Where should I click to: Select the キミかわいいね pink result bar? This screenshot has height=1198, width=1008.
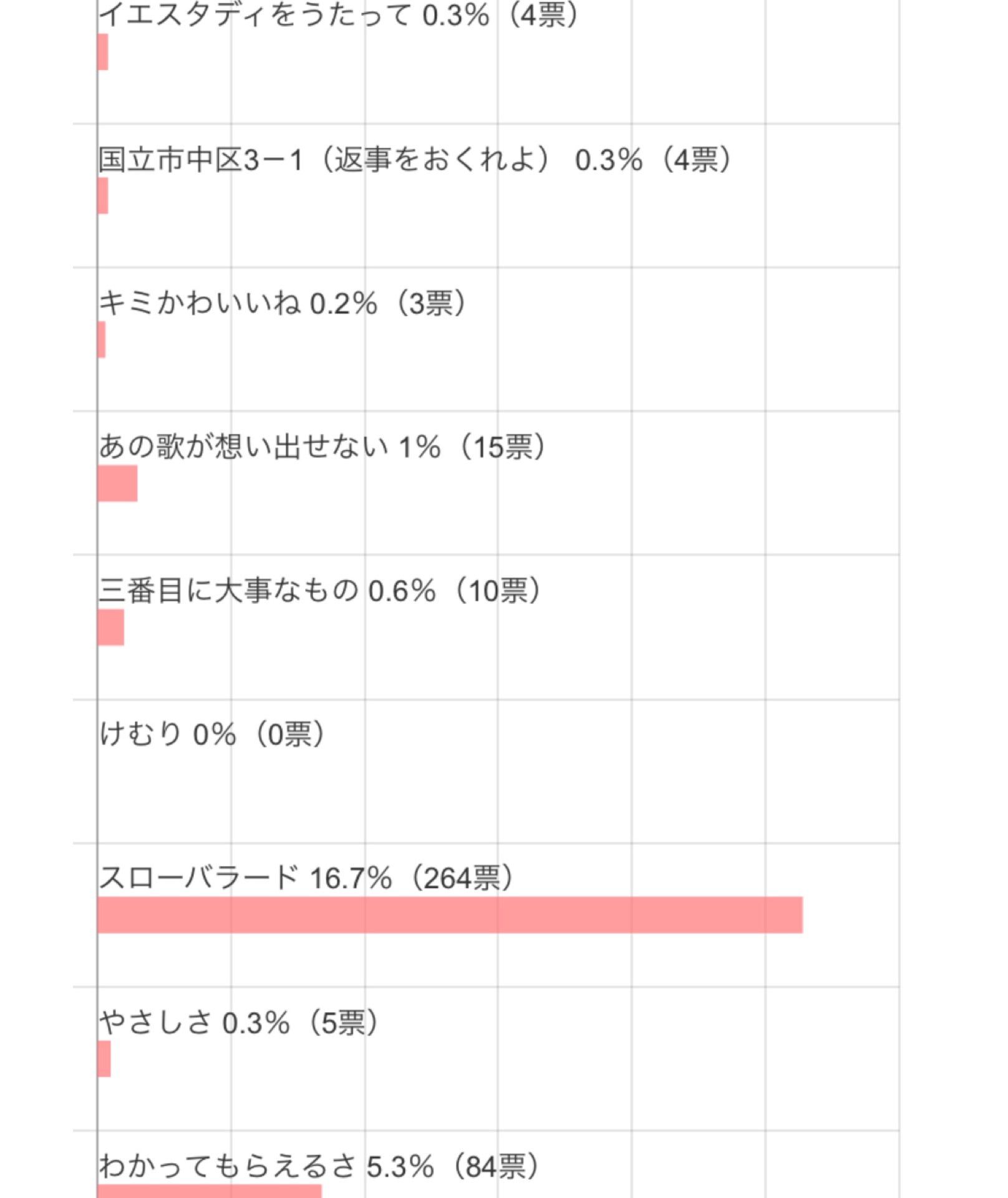[102, 339]
